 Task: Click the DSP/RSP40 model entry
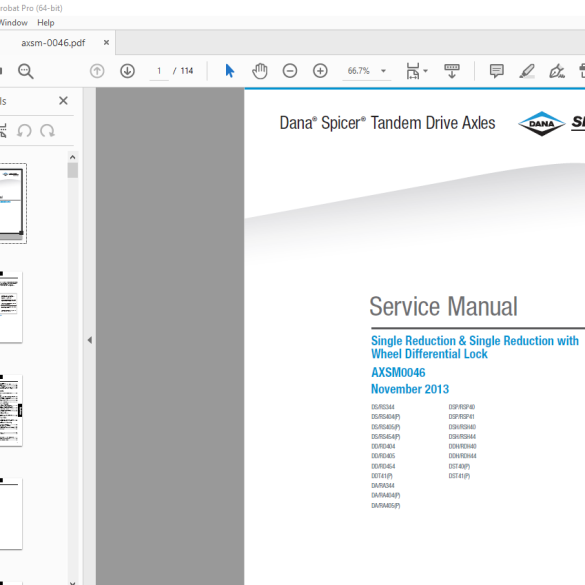click(x=462, y=407)
